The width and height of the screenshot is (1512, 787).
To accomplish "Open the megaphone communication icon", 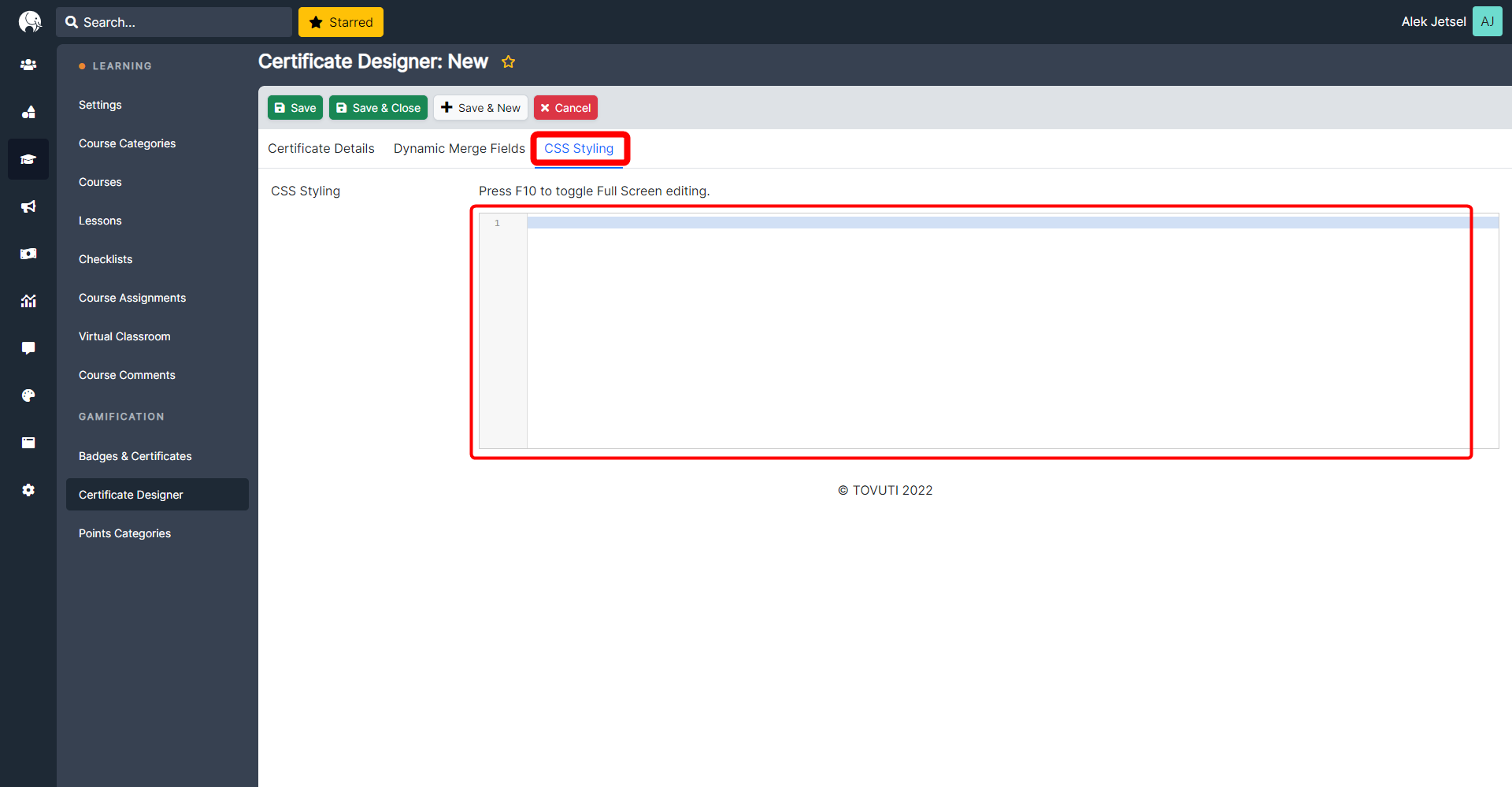I will (x=28, y=206).
